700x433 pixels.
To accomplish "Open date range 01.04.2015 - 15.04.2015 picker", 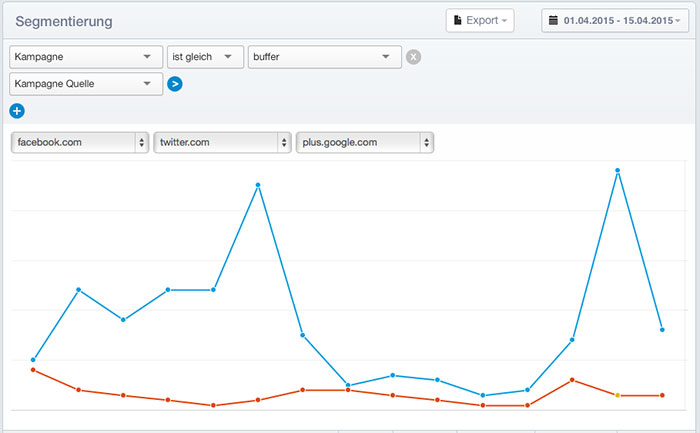I will tap(615, 21).
